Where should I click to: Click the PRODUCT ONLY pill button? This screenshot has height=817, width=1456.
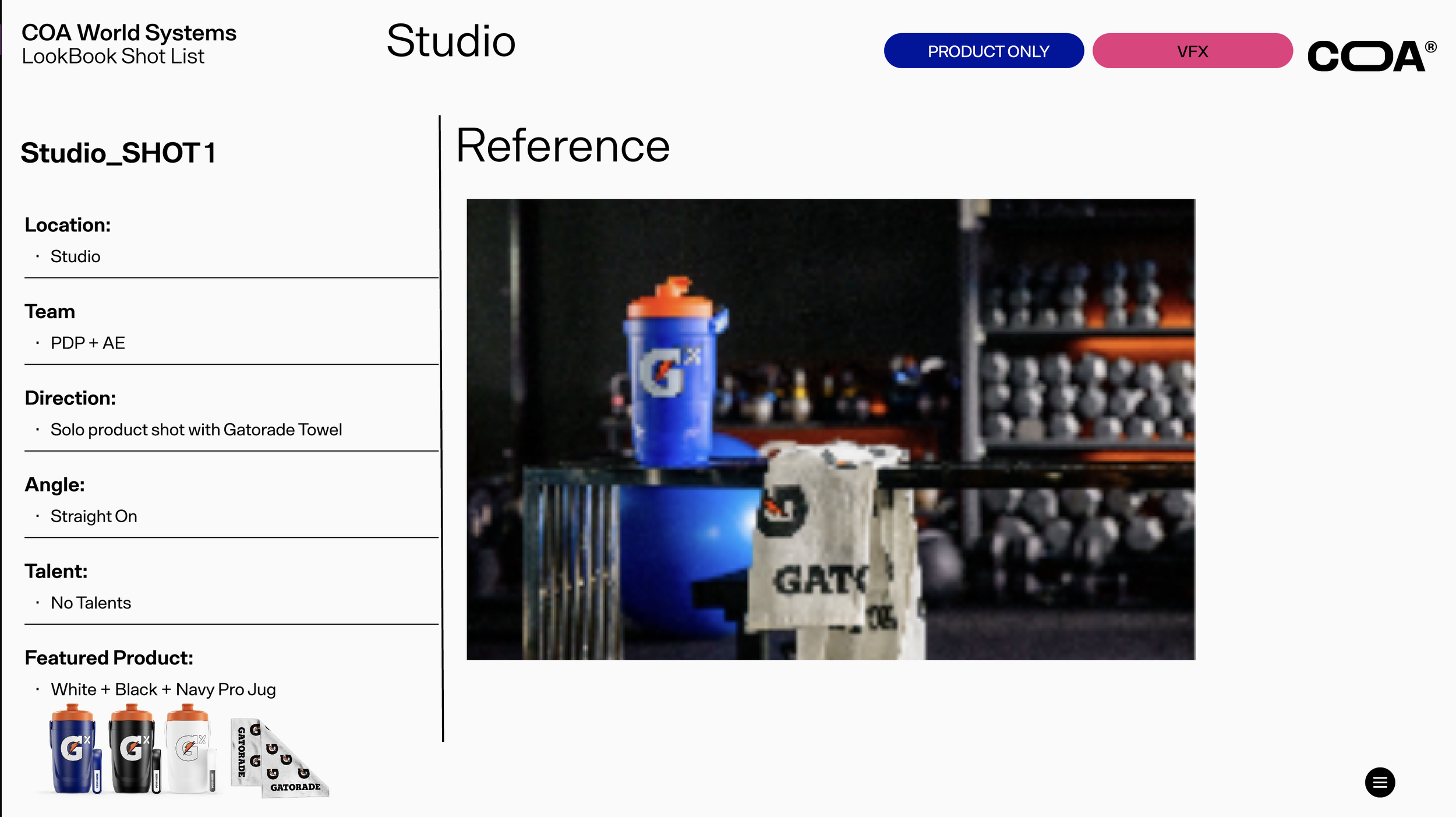point(983,51)
